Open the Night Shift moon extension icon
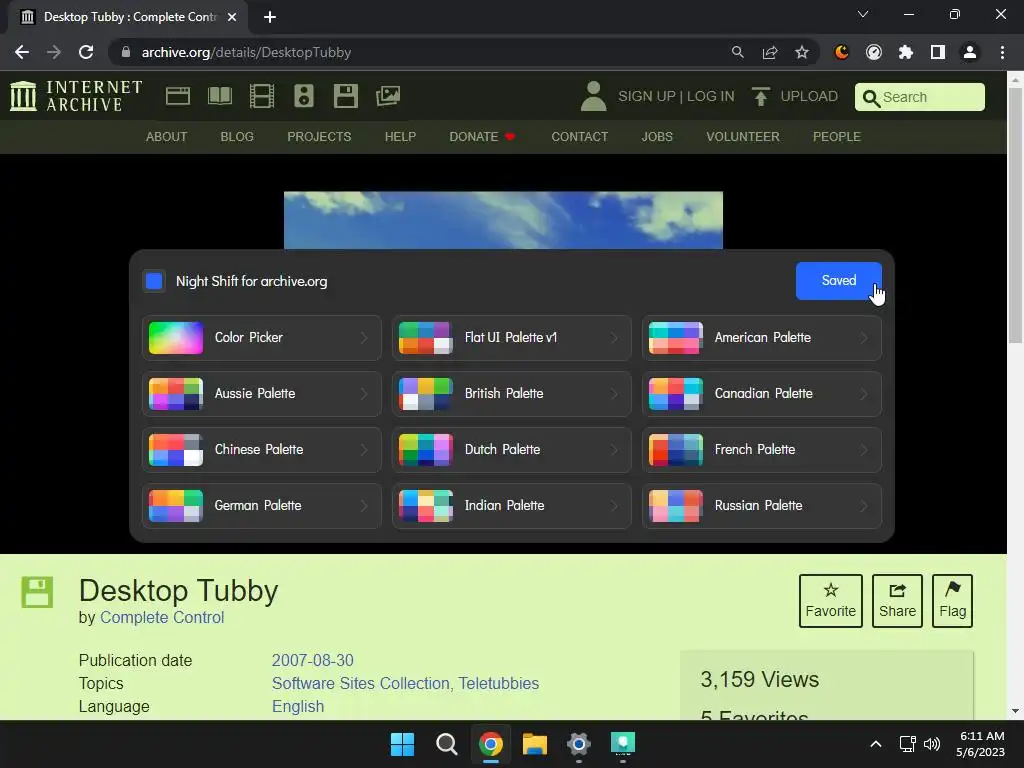The height and width of the screenshot is (768, 1024). pyautogui.click(x=842, y=52)
